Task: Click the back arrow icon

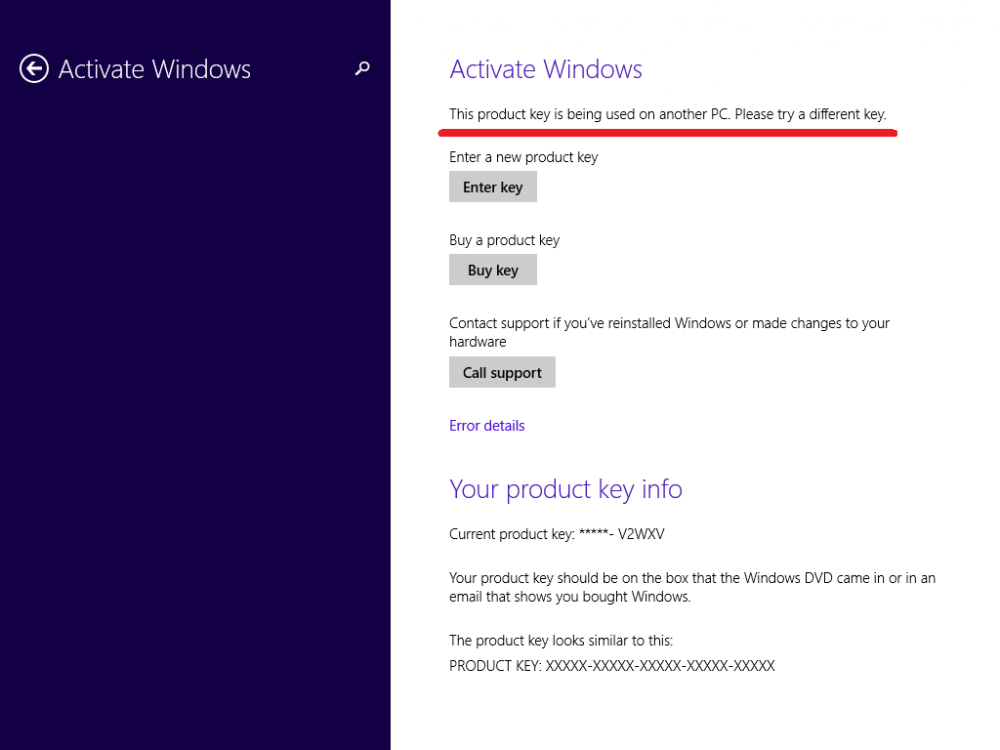Action: tap(34, 69)
